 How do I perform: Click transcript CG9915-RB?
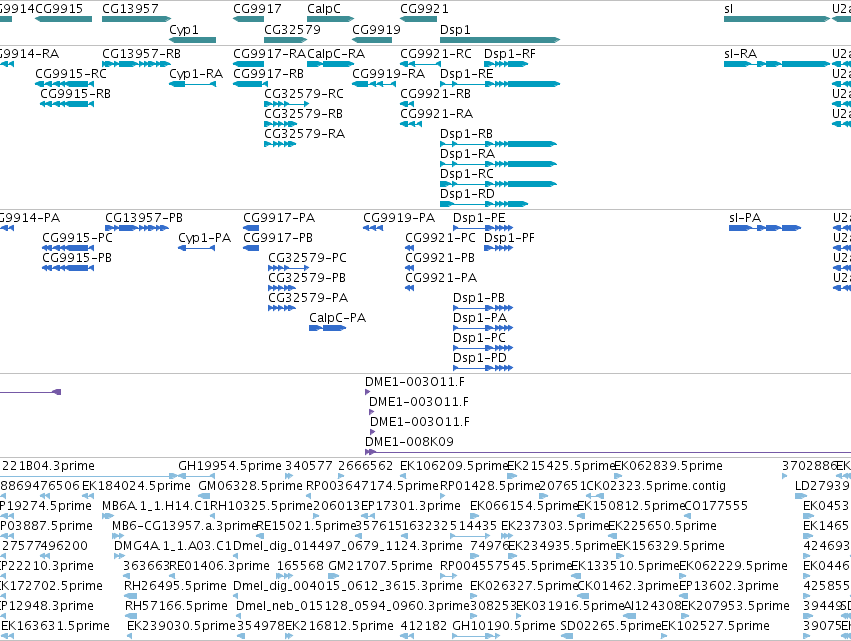pyautogui.click(x=67, y=104)
